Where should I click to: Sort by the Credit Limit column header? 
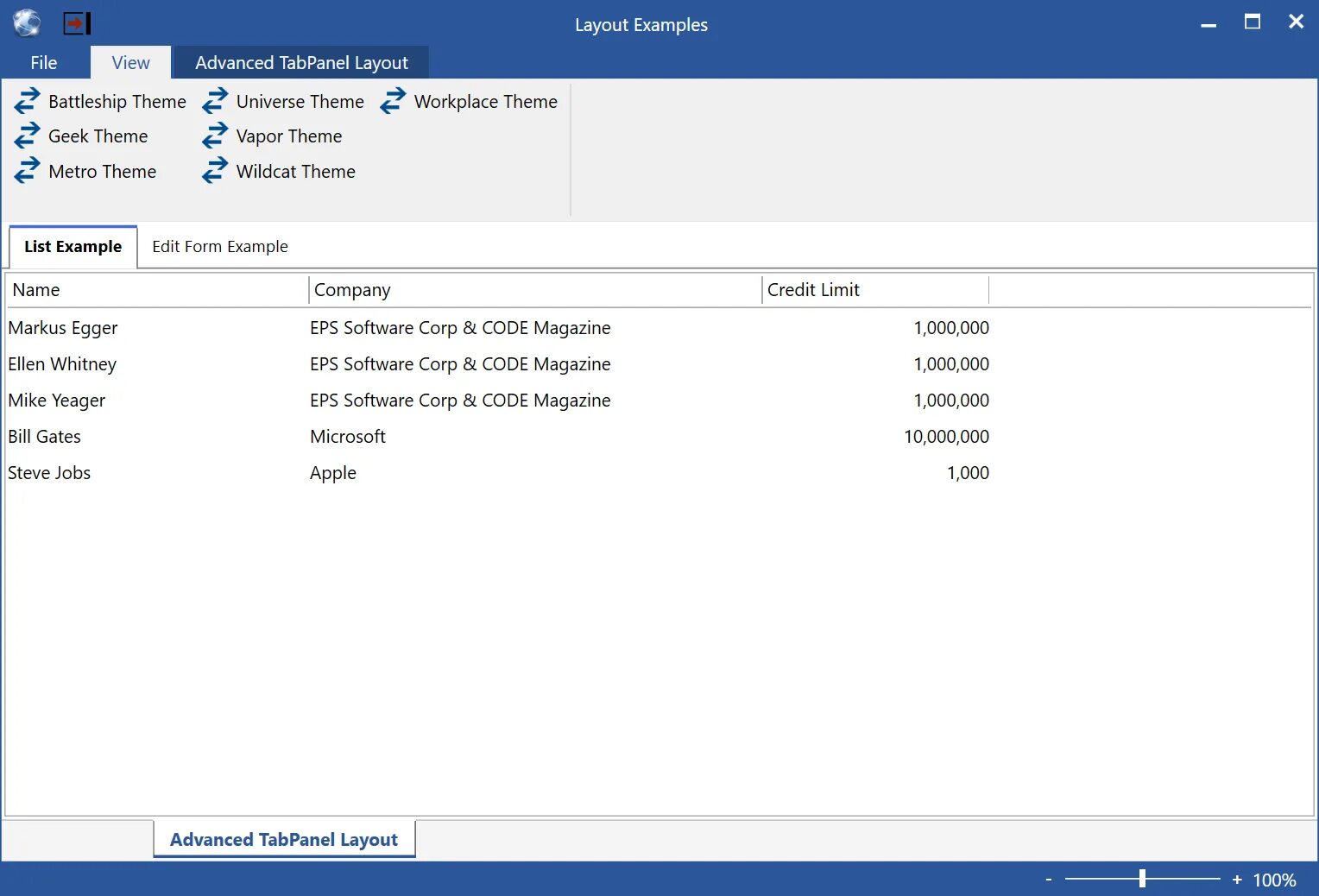pos(875,290)
